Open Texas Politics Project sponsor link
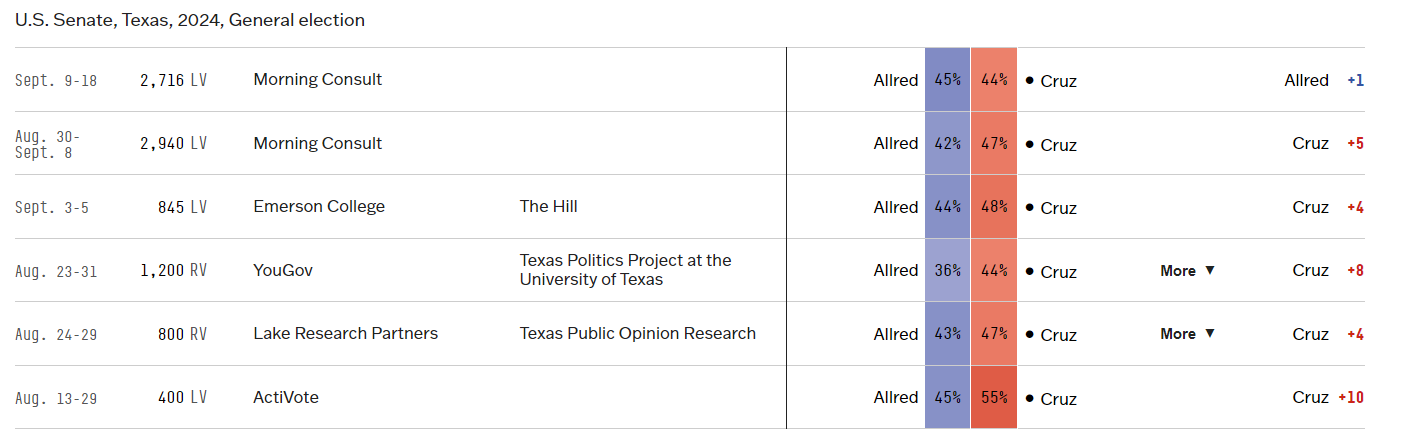 pyautogui.click(x=626, y=270)
